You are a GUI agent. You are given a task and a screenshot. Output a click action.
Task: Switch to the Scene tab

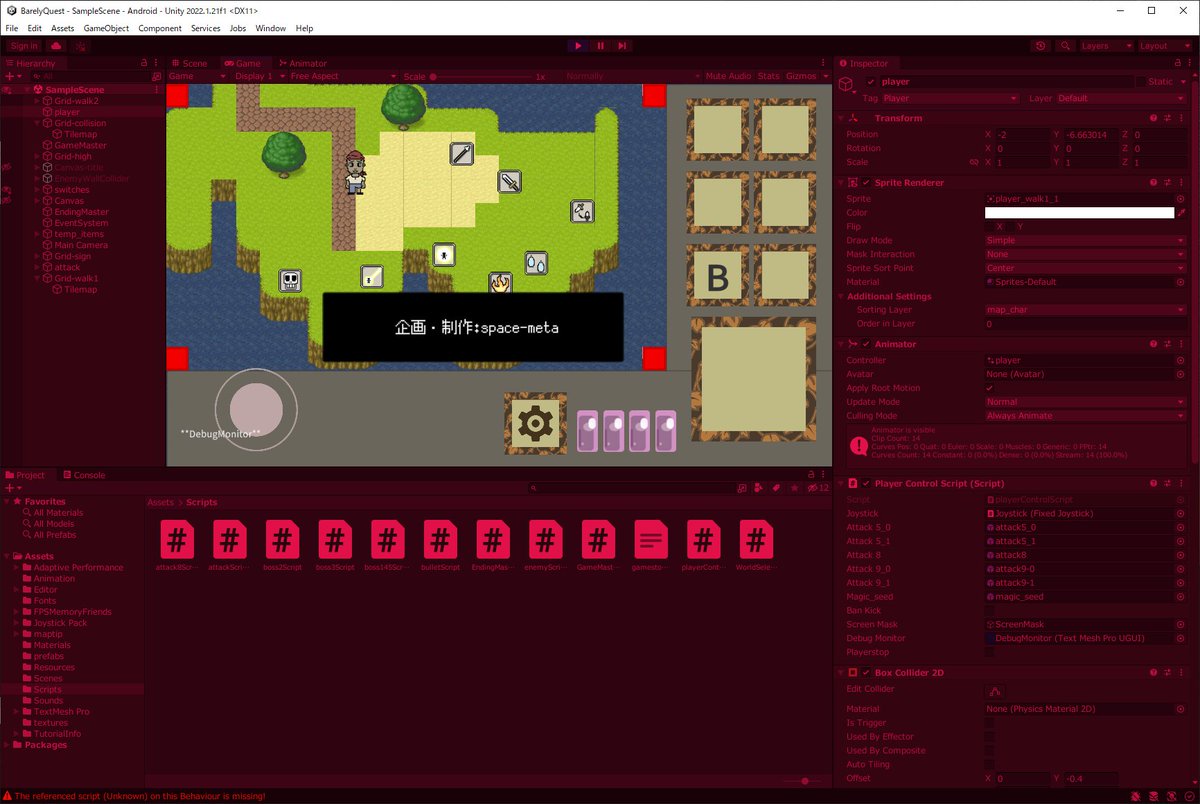coord(189,63)
